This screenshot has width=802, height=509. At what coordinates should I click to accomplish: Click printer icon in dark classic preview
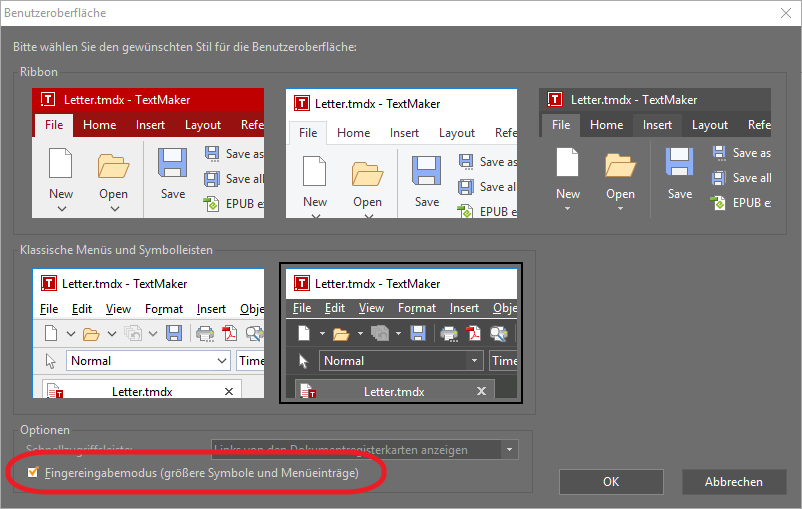click(x=449, y=334)
